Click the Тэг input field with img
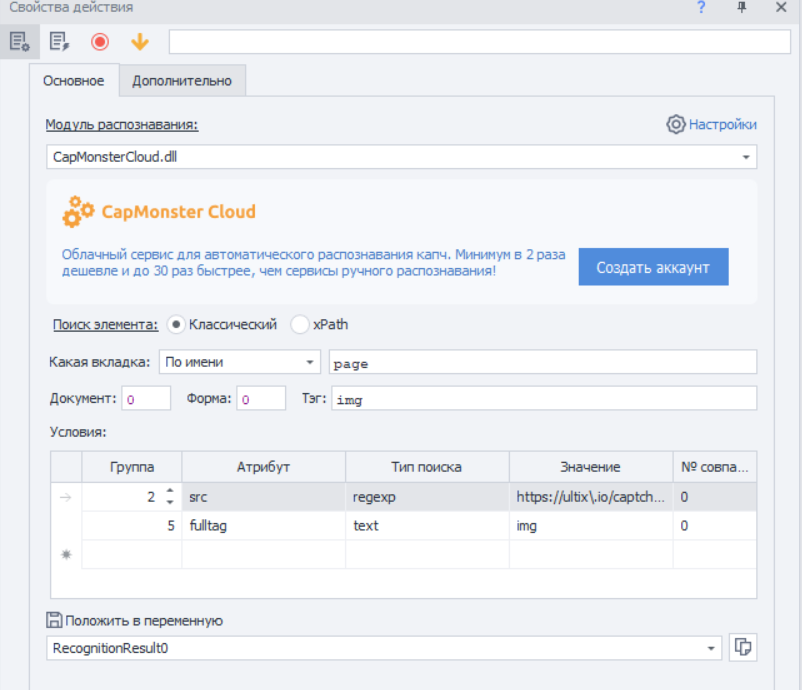 coord(544,398)
